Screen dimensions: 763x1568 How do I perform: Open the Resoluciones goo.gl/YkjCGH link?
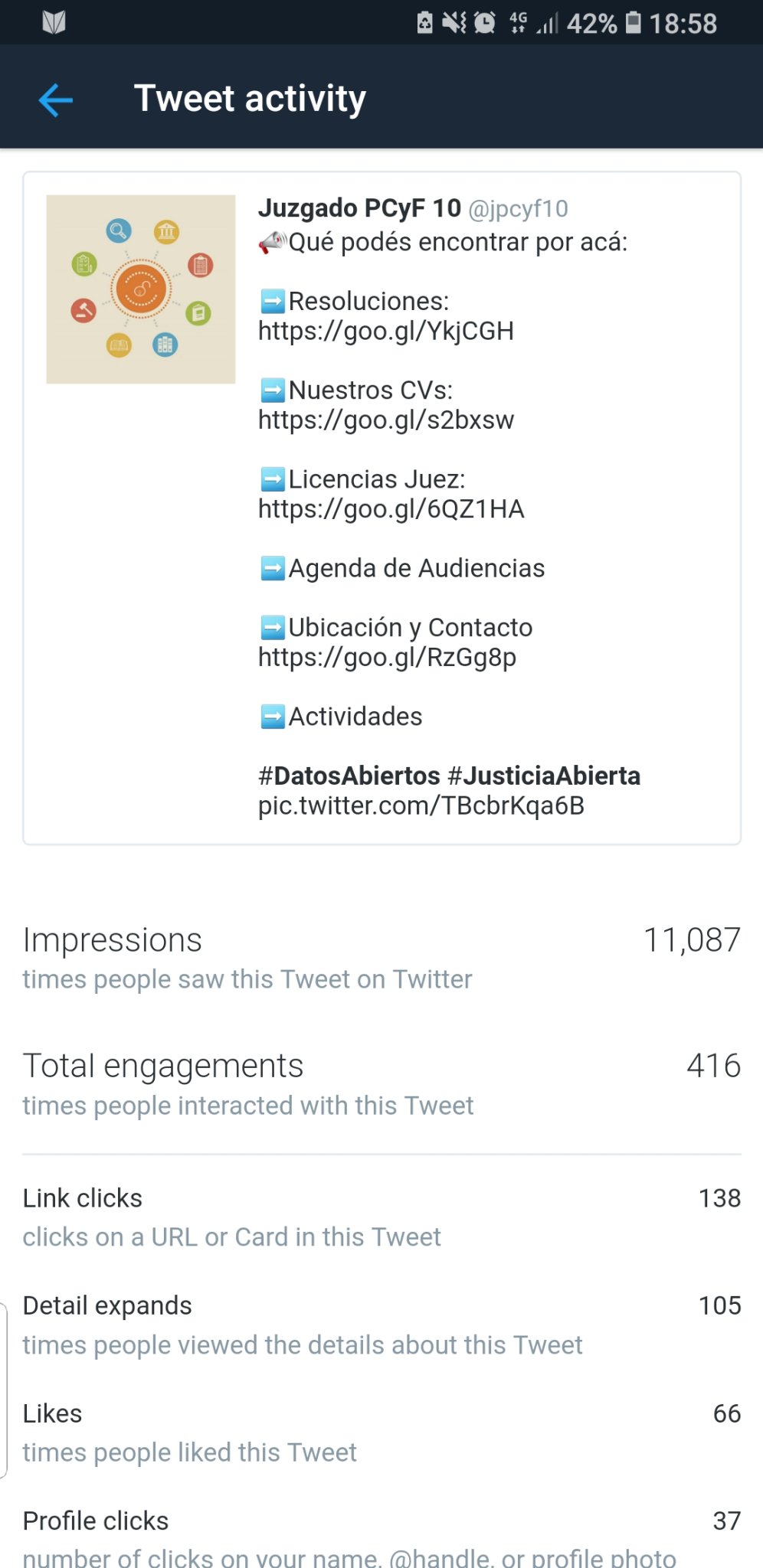[385, 332]
